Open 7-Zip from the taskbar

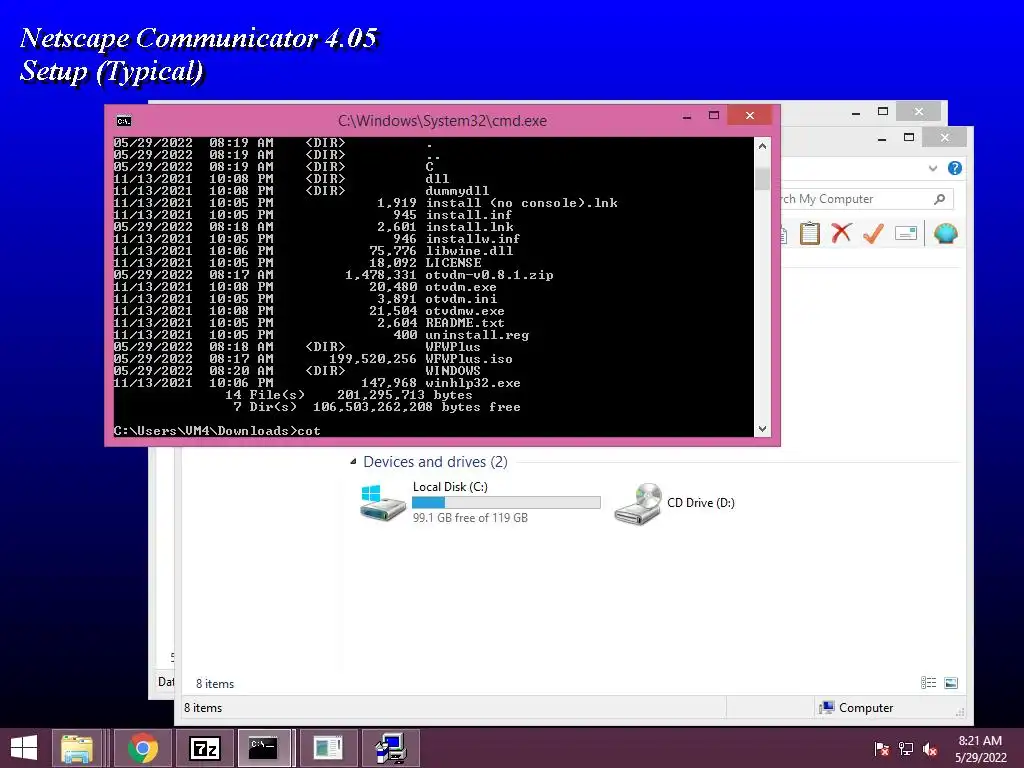(204, 748)
